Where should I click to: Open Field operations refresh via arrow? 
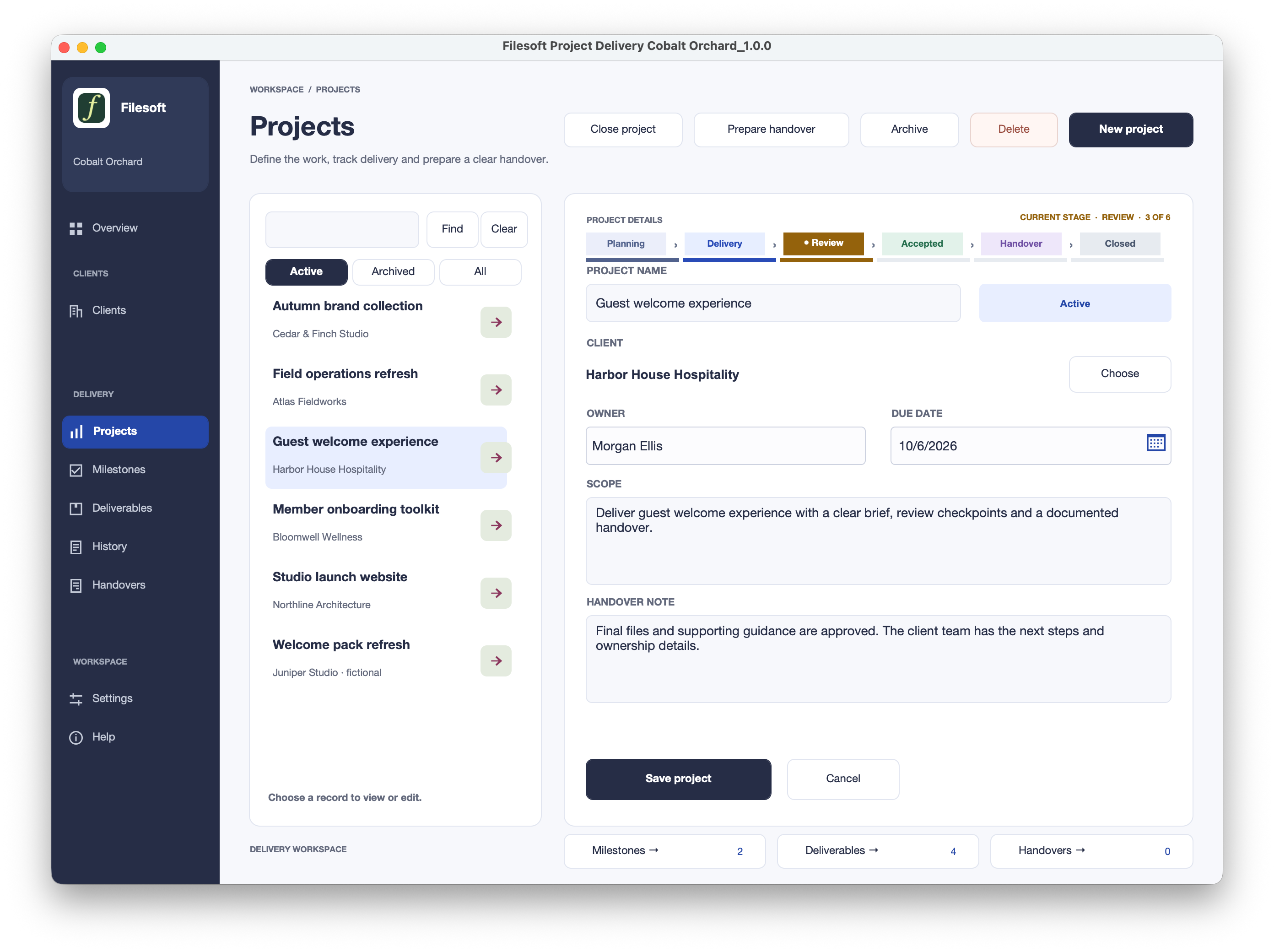[496, 390]
